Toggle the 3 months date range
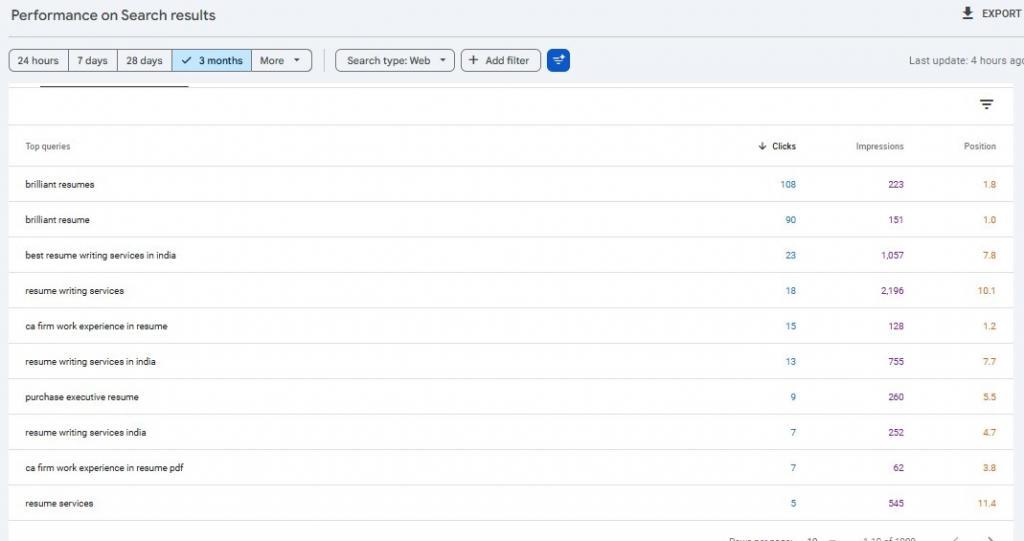The height and width of the screenshot is (541, 1024). coord(212,60)
